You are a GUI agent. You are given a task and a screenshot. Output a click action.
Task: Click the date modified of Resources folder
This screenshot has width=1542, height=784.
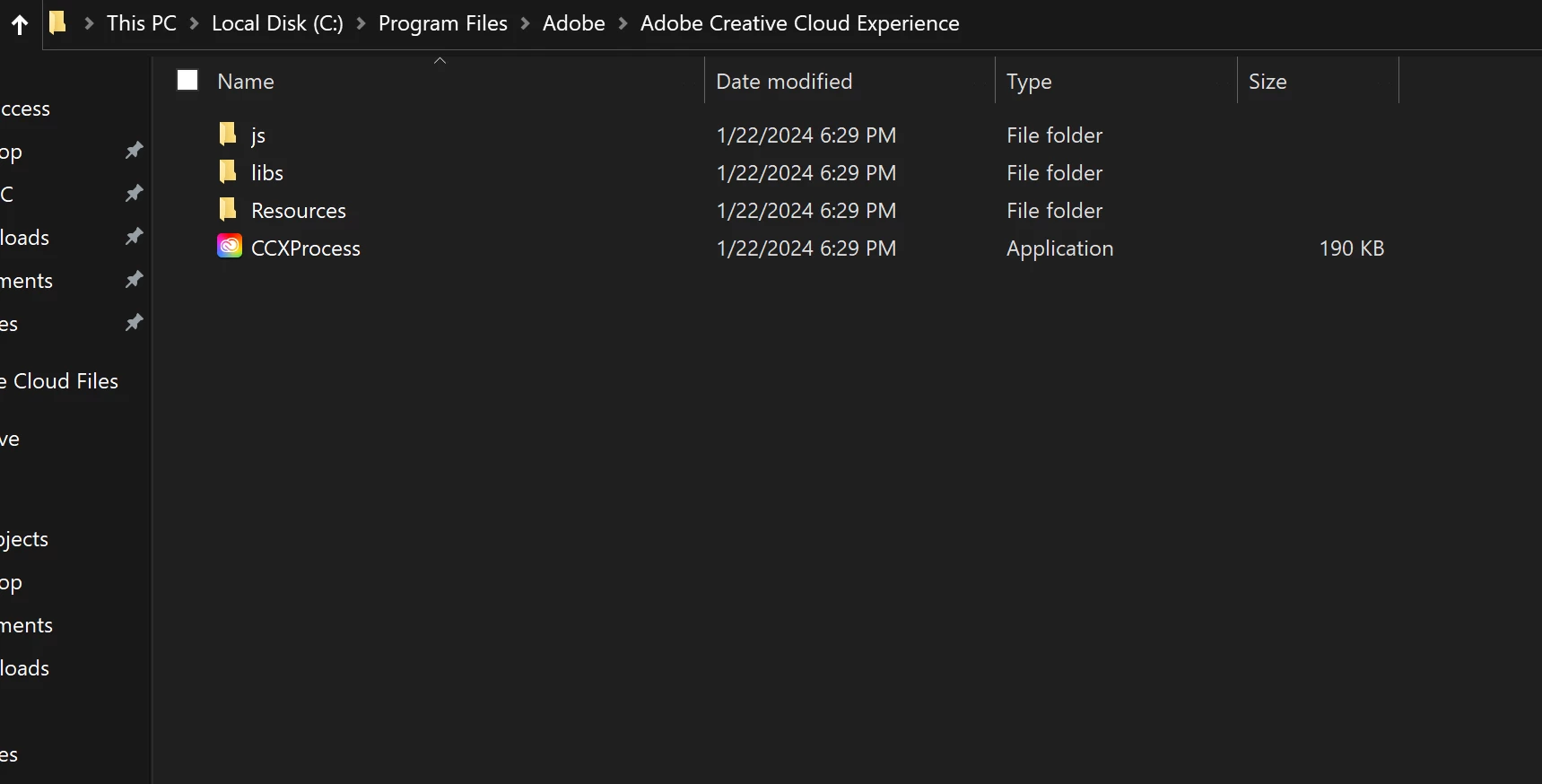(806, 211)
